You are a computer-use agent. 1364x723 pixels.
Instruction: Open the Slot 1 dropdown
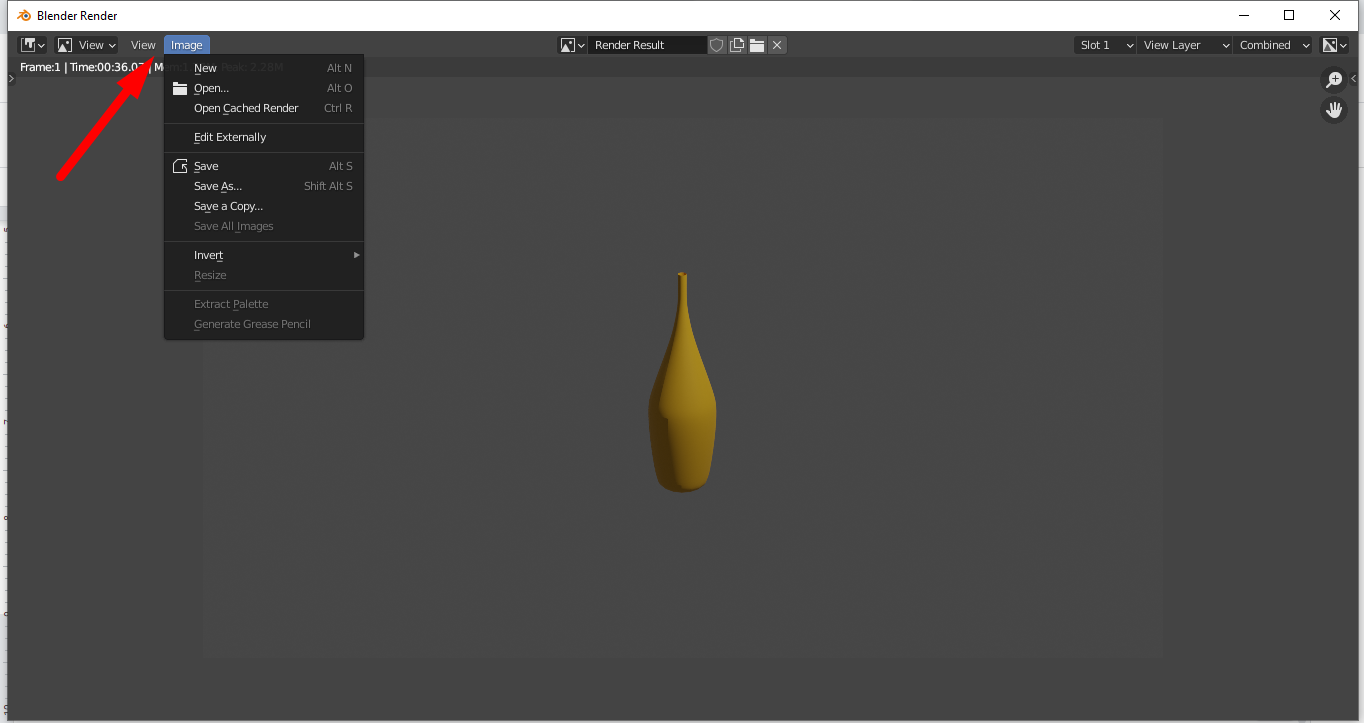[x=1103, y=44]
